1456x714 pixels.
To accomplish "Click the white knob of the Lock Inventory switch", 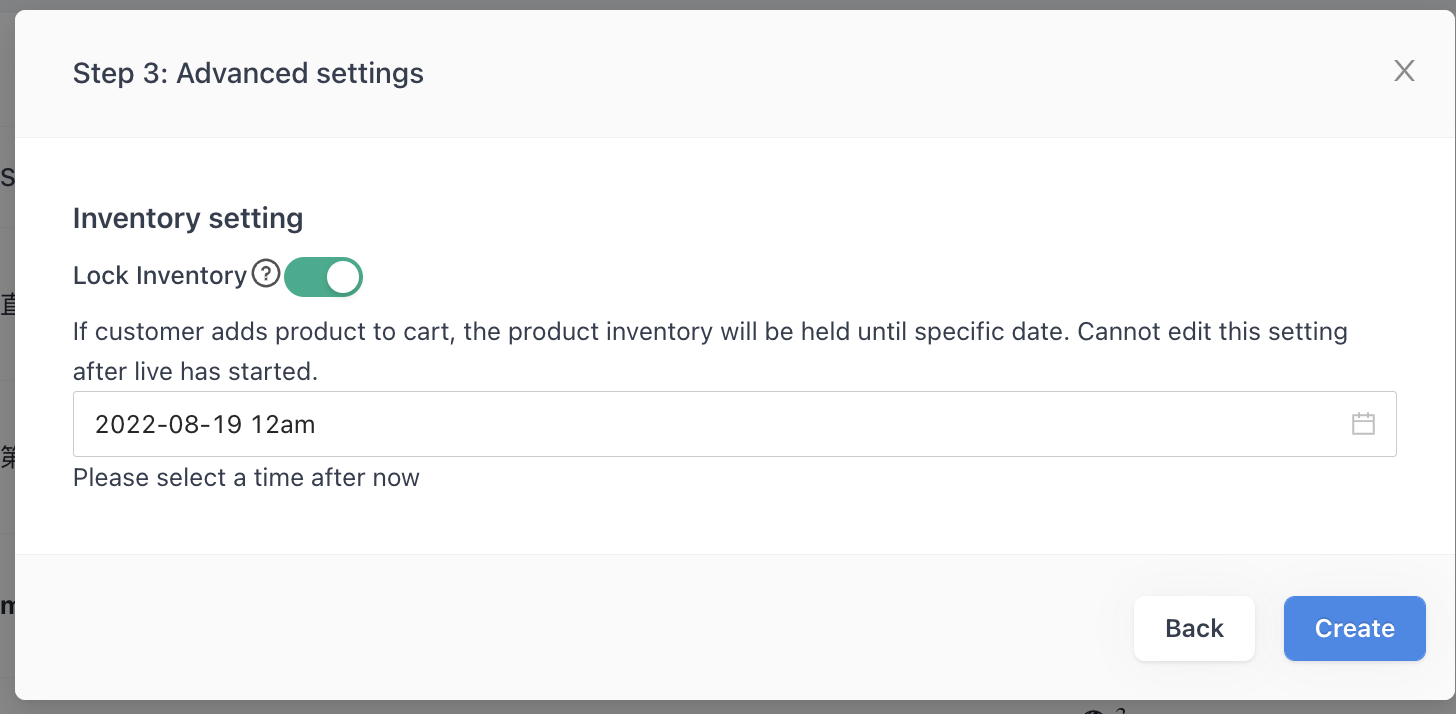I will click(342, 277).
